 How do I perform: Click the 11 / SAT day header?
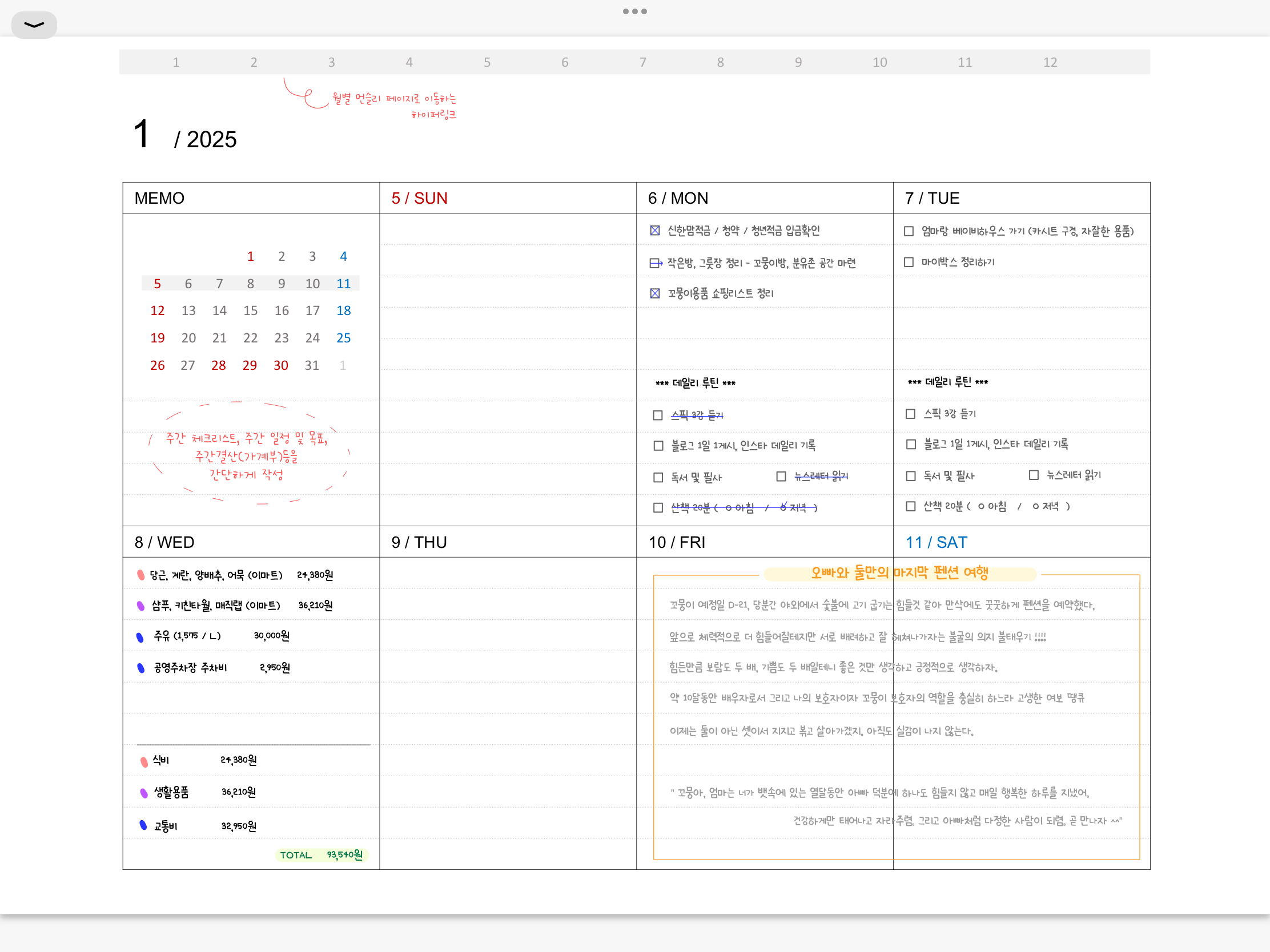click(936, 542)
